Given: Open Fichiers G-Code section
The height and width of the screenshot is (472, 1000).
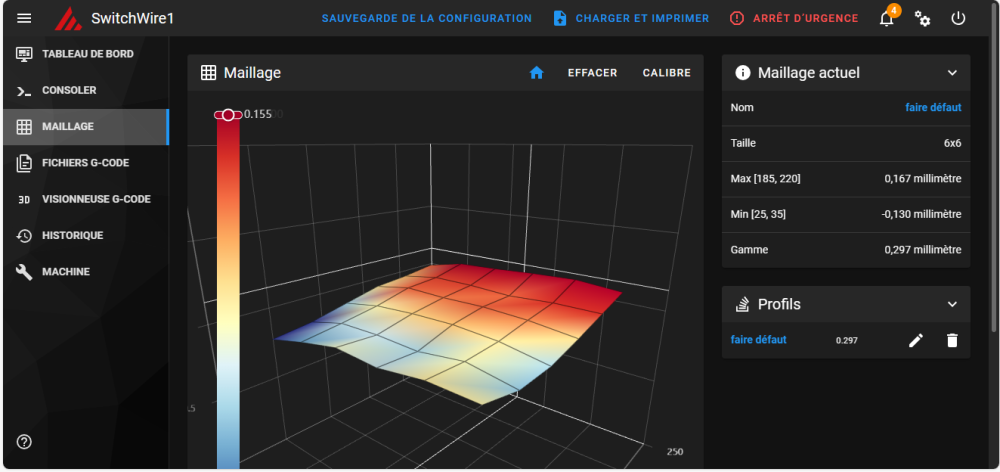Looking at the screenshot, I should [85, 163].
